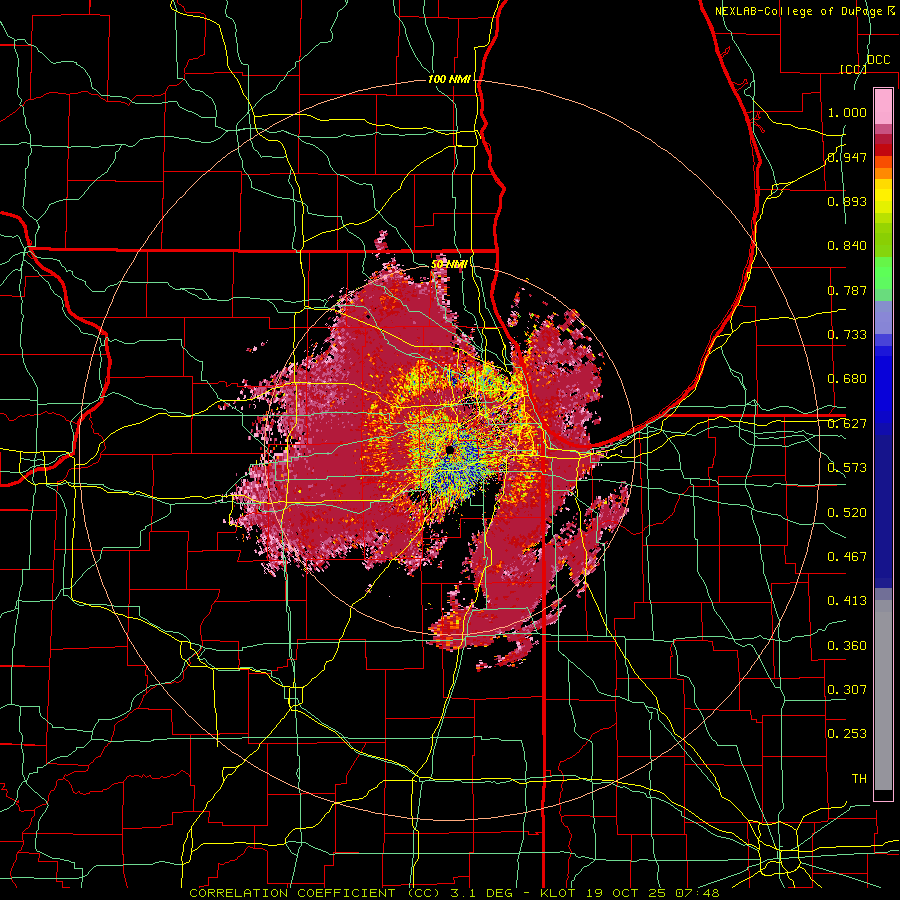The width and height of the screenshot is (900, 900).
Task: Click the black radar site dot at echo center
Action: click(x=449, y=451)
